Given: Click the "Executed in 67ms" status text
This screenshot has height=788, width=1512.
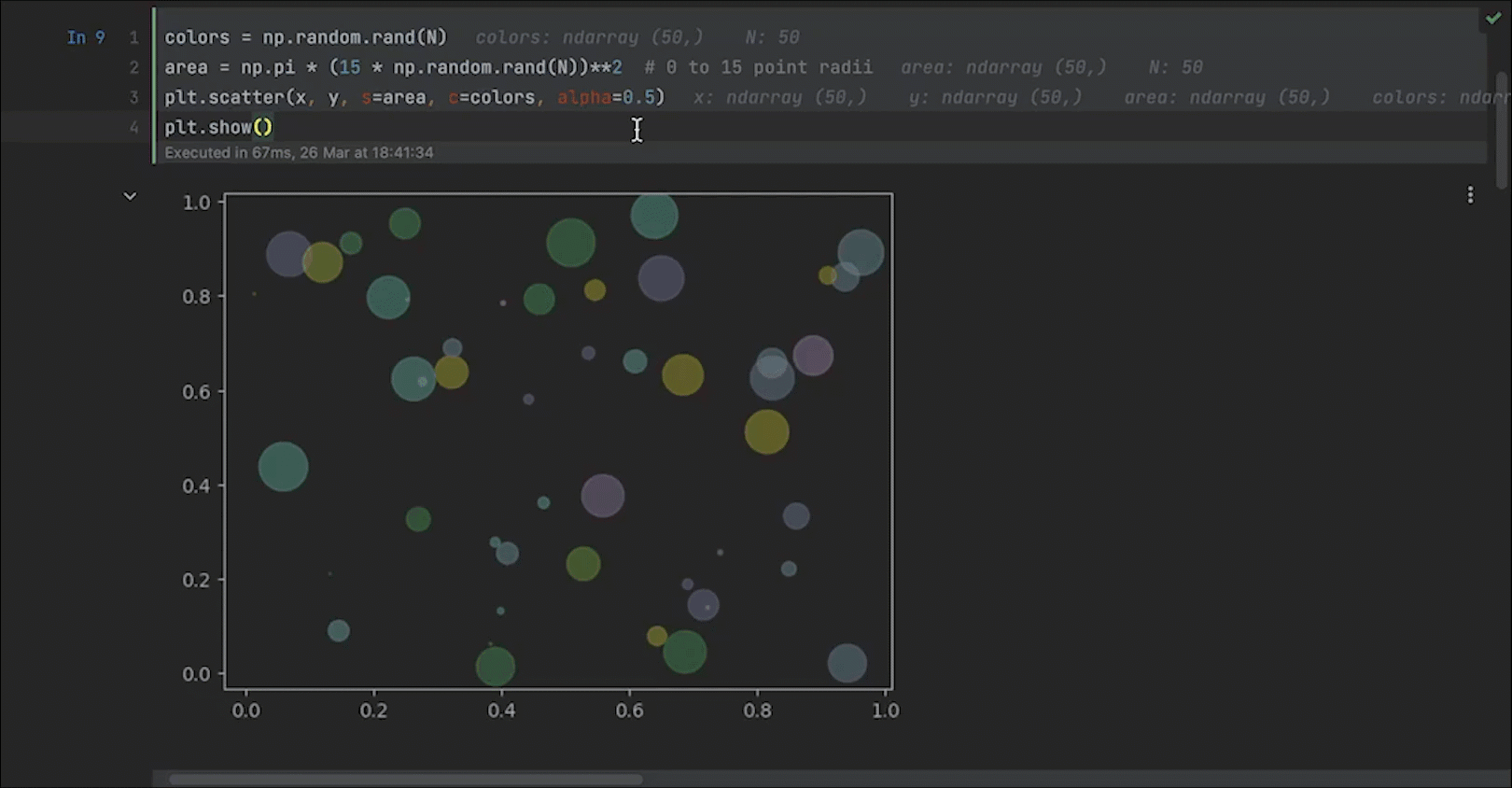Looking at the screenshot, I should pos(299,152).
